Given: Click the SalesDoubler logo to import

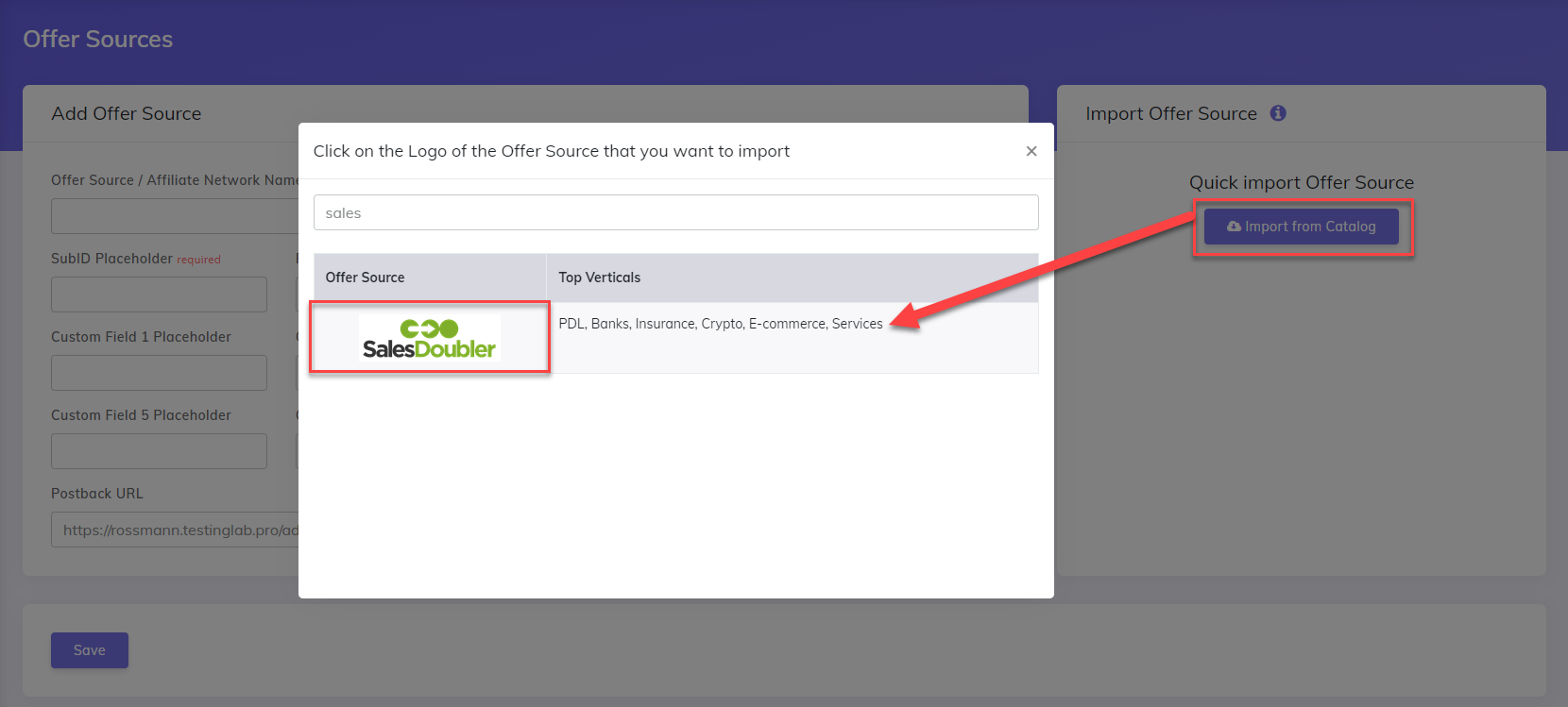Looking at the screenshot, I should click(430, 338).
